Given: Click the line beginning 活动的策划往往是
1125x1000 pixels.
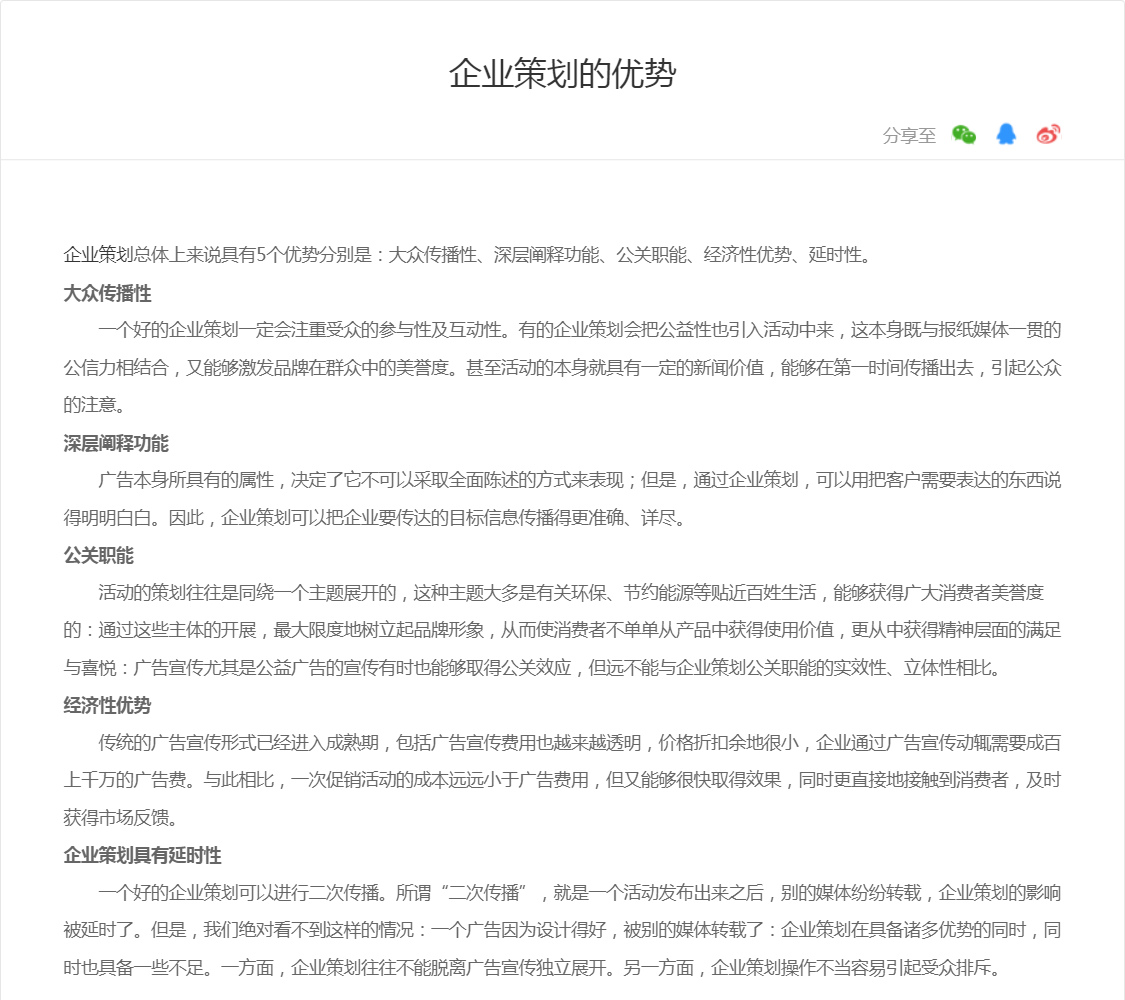Looking at the screenshot, I should [570, 593].
